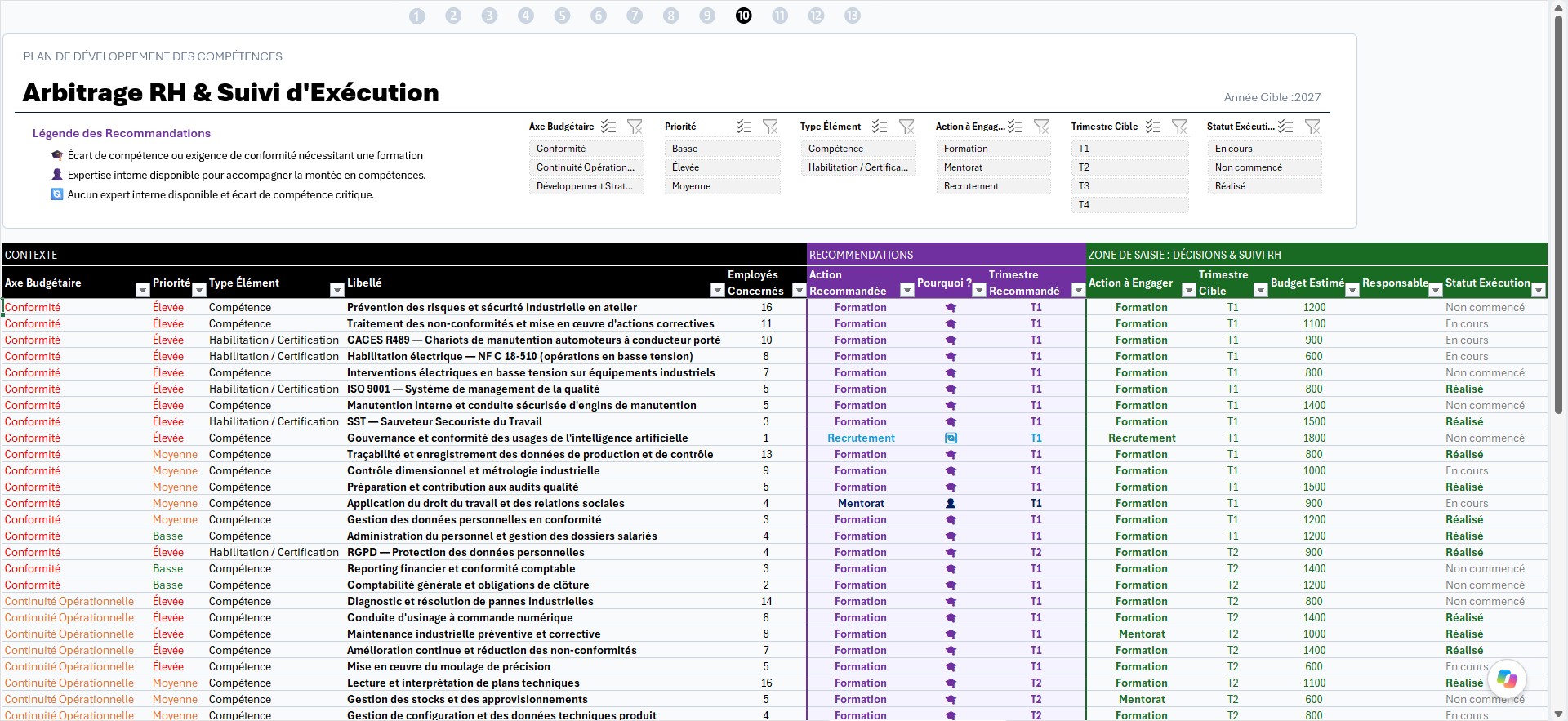Viewport: 1568px width, 721px height.
Task: Click the blue recruitment icon in the legend
Action: (x=57, y=194)
